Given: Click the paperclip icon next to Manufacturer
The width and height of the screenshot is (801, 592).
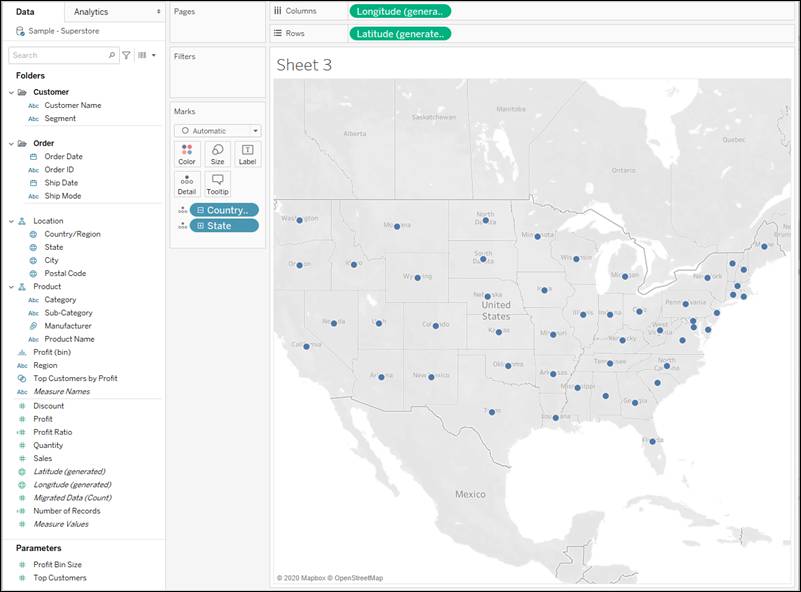Looking at the screenshot, I should [33, 326].
